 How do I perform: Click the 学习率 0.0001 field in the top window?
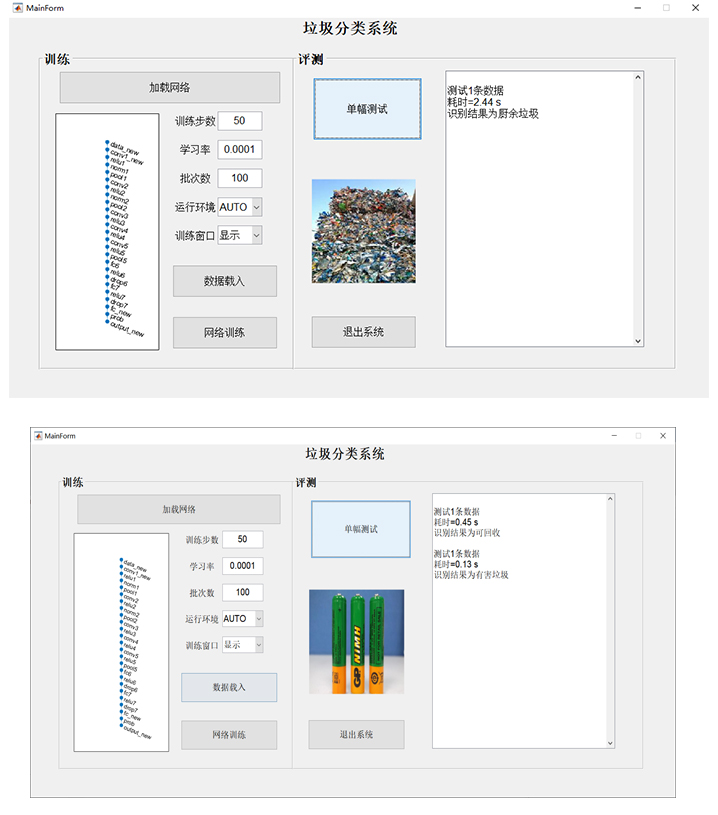coord(240,149)
